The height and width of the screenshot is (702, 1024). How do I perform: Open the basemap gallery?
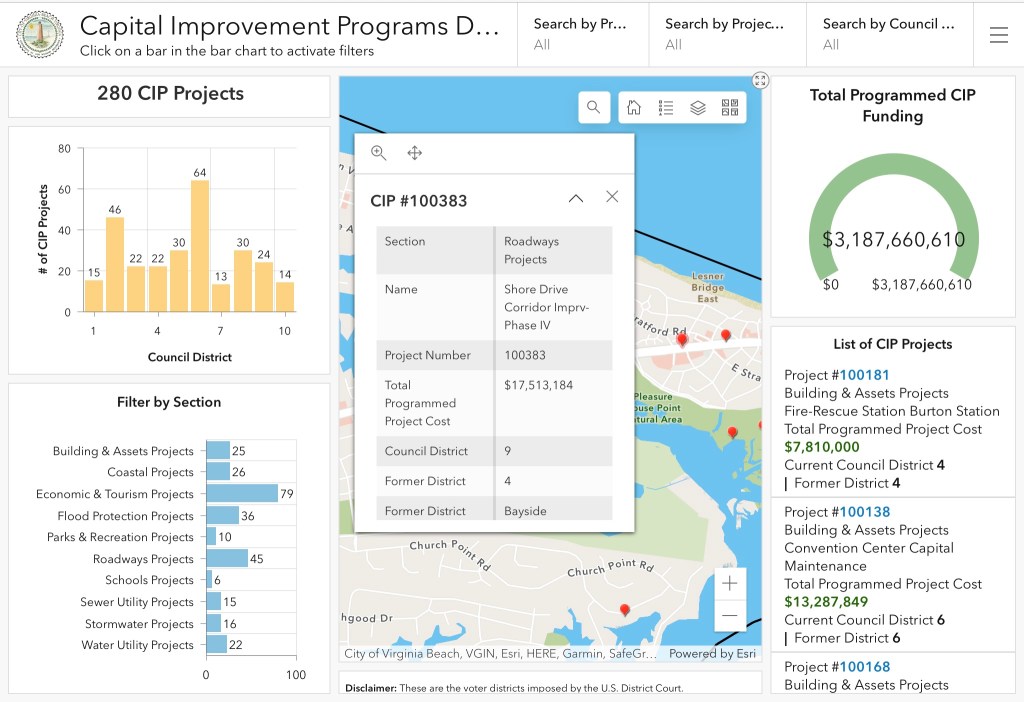coord(729,108)
